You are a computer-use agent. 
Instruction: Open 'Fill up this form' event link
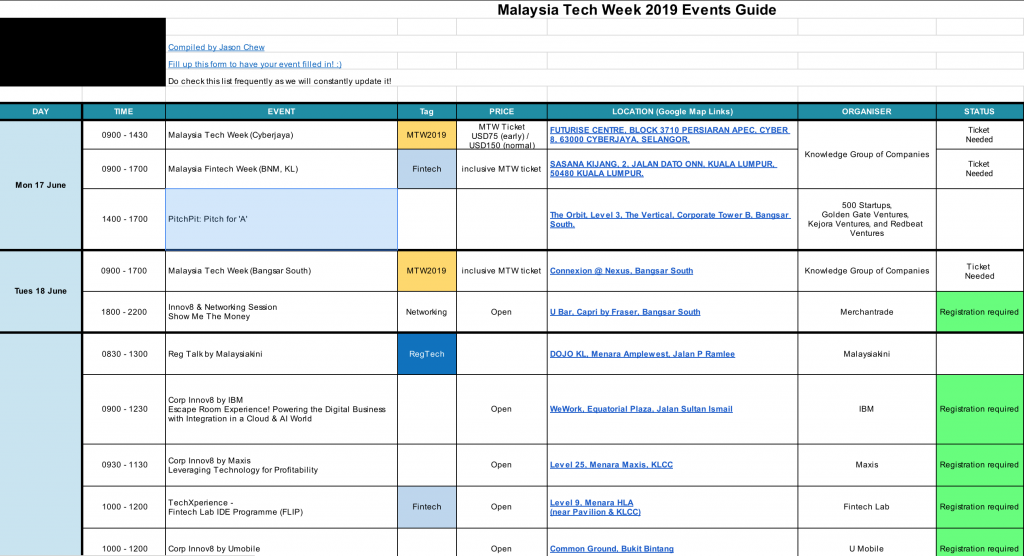(255, 64)
